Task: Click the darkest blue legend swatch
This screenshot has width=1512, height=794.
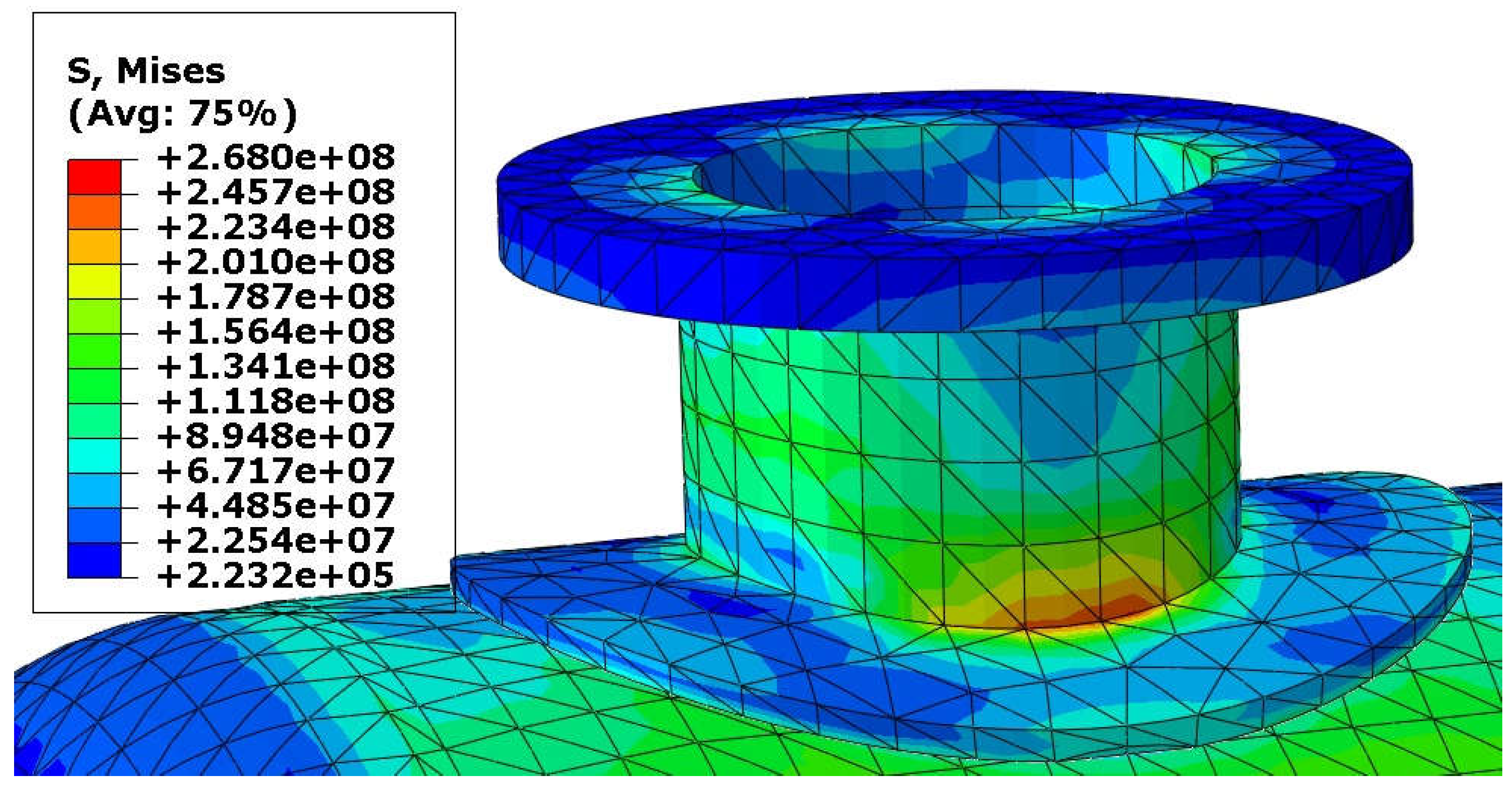Action: [94, 560]
